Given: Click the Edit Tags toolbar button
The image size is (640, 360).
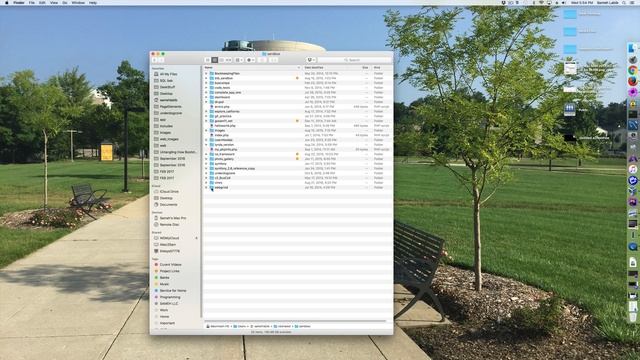Looking at the screenshot, I should pyautogui.click(x=273, y=60).
